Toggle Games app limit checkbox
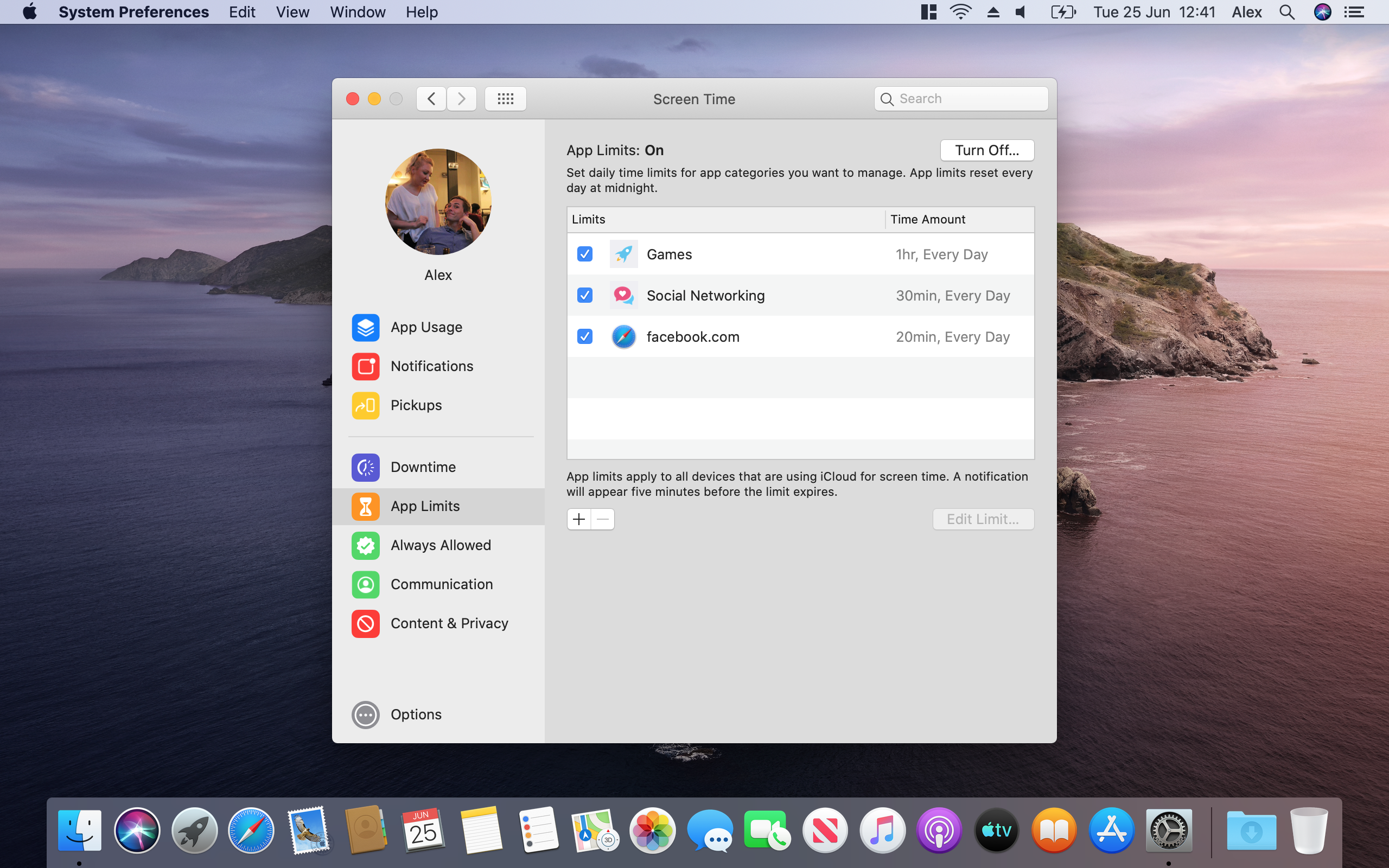 point(584,253)
